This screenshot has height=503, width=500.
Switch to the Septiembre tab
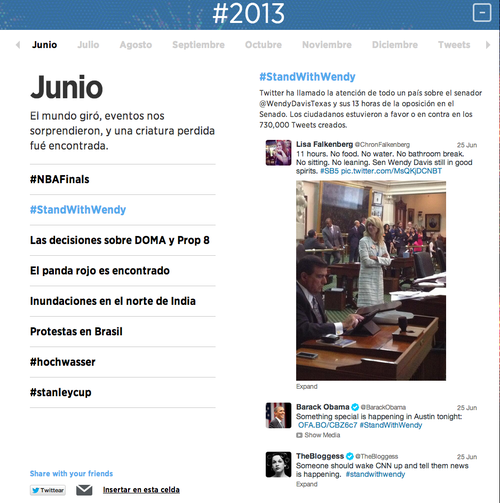point(198,45)
